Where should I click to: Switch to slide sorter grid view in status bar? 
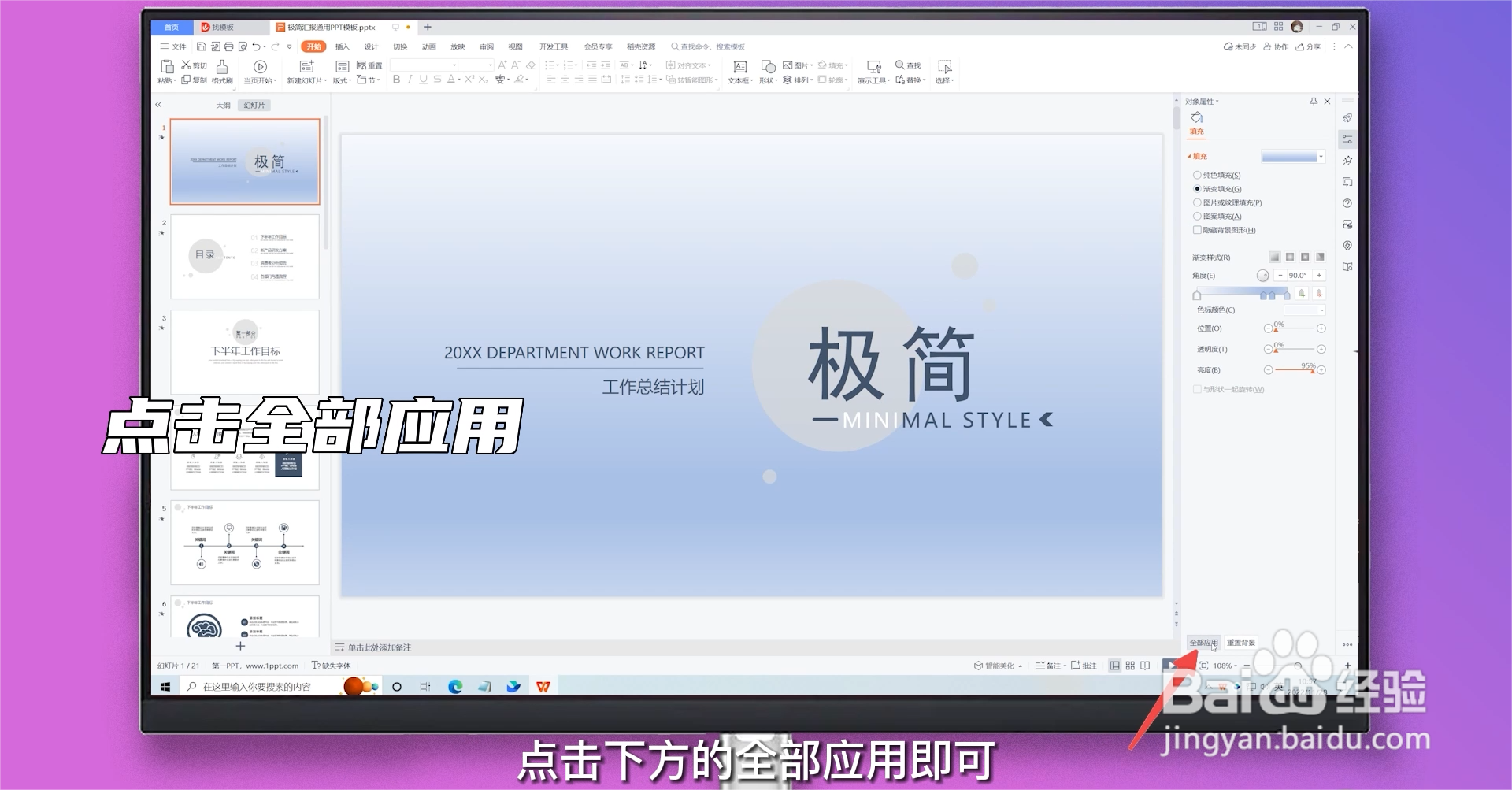click(x=1130, y=666)
